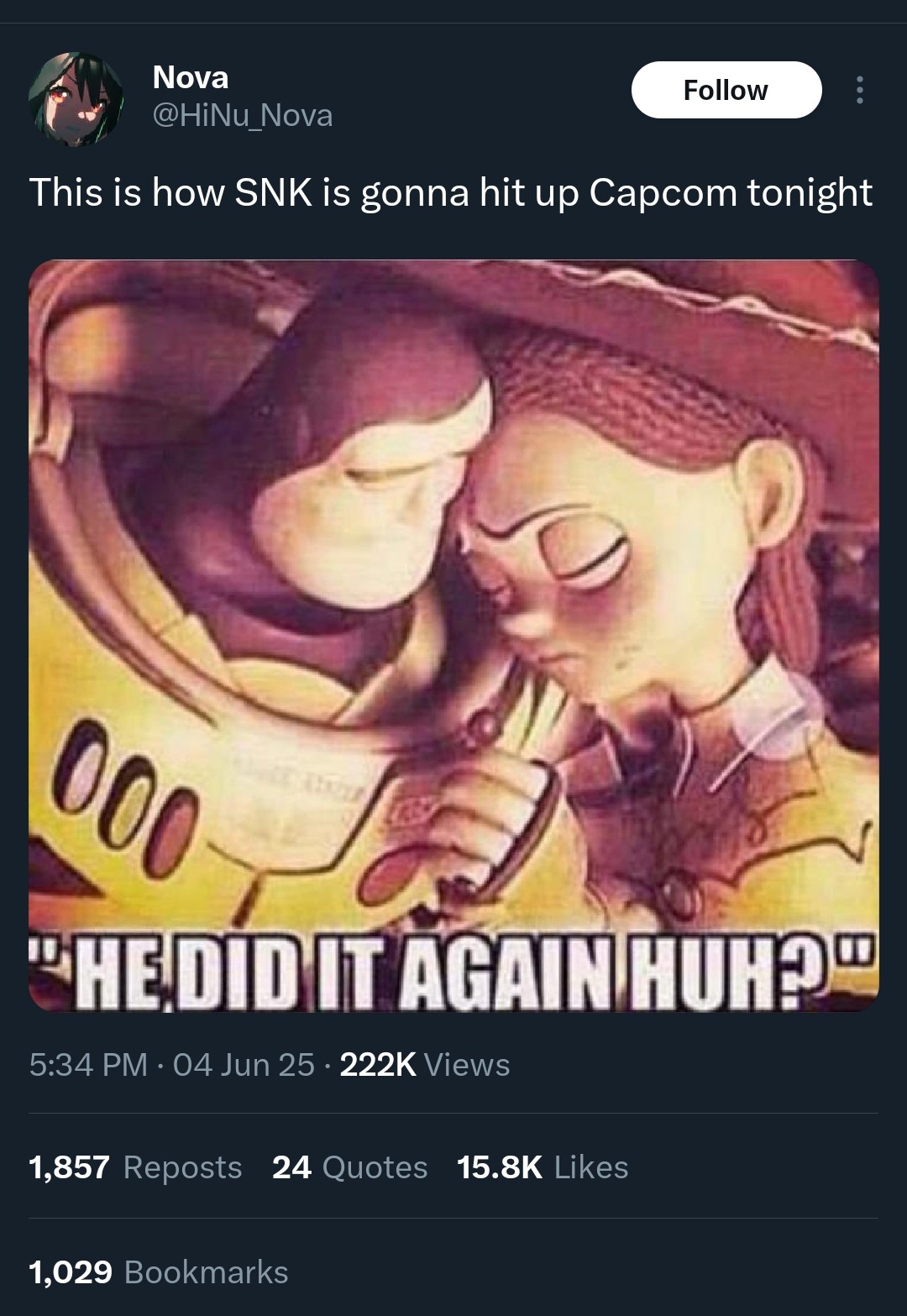Image resolution: width=907 pixels, height=1316 pixels.
Task: Click the word "Capcom" in the tweet
Action: click(663, 193)
